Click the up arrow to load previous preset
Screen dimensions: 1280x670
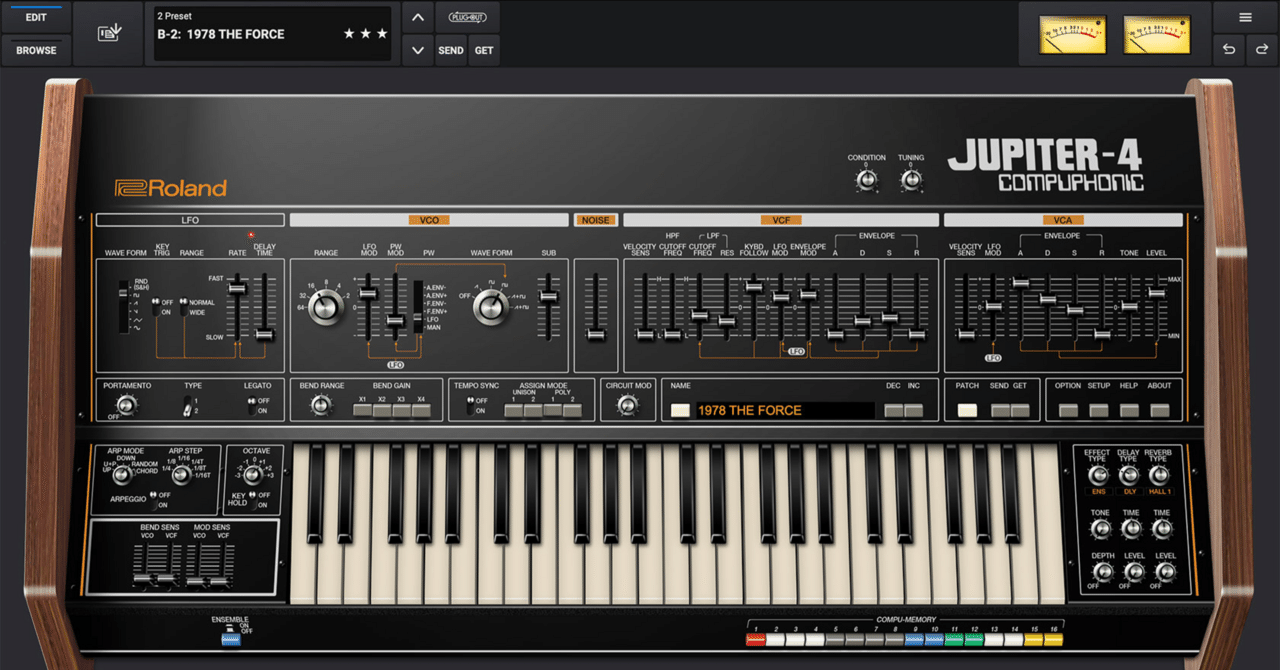417,16
